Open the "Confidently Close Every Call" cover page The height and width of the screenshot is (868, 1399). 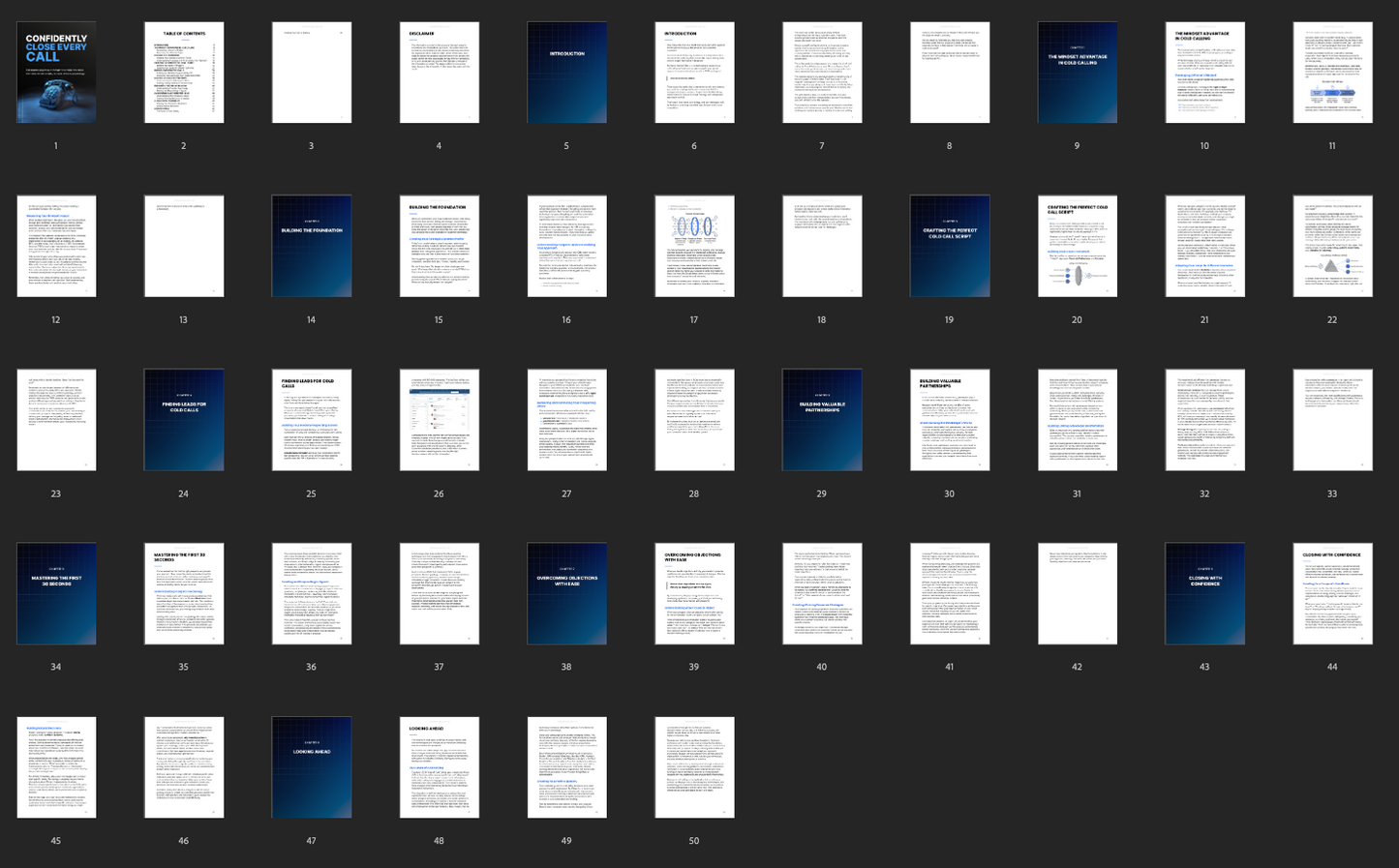click(x=56, y=73)
